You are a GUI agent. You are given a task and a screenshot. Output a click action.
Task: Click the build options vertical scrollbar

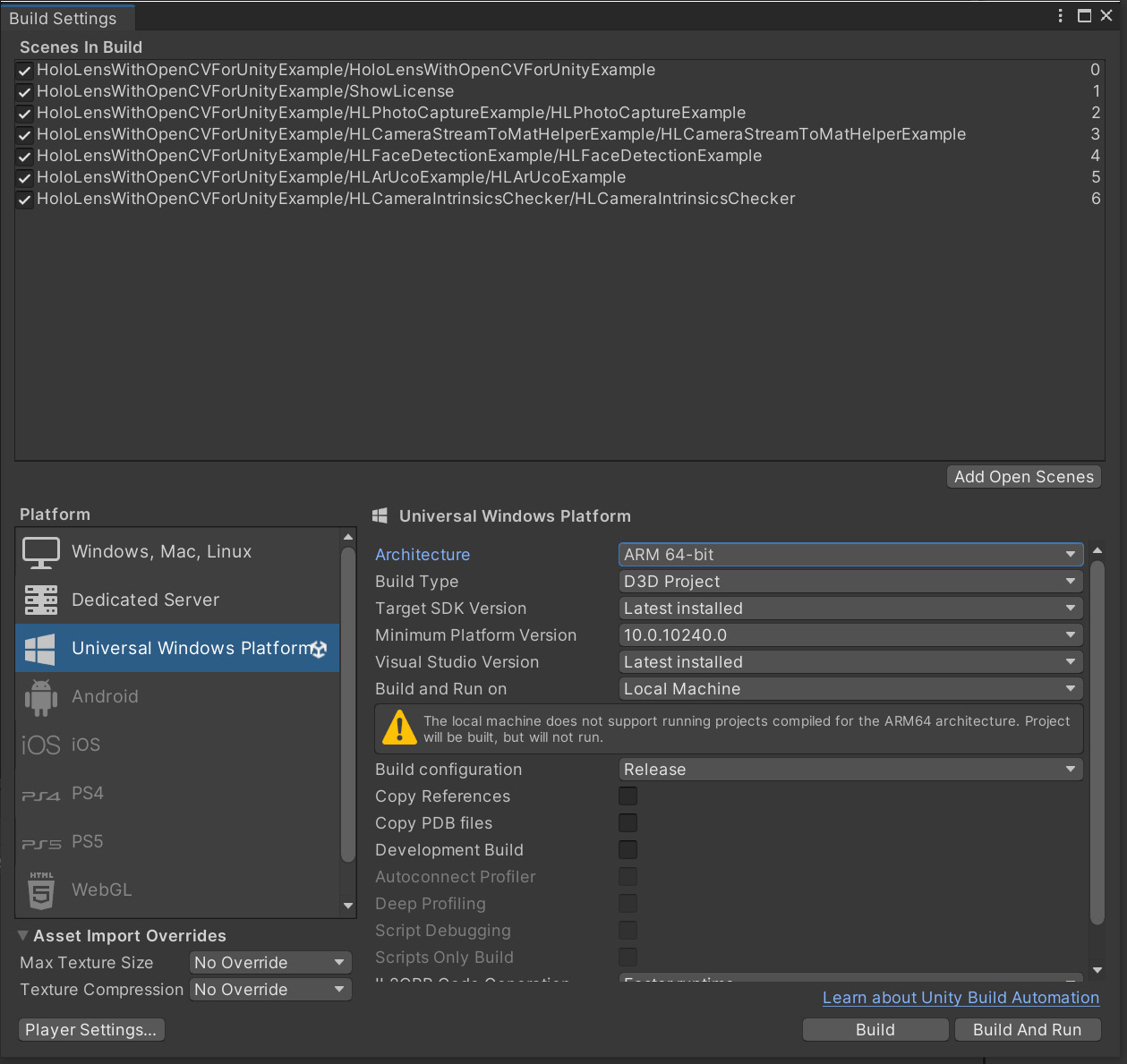pyautogui.click(x=1097, y=743)
